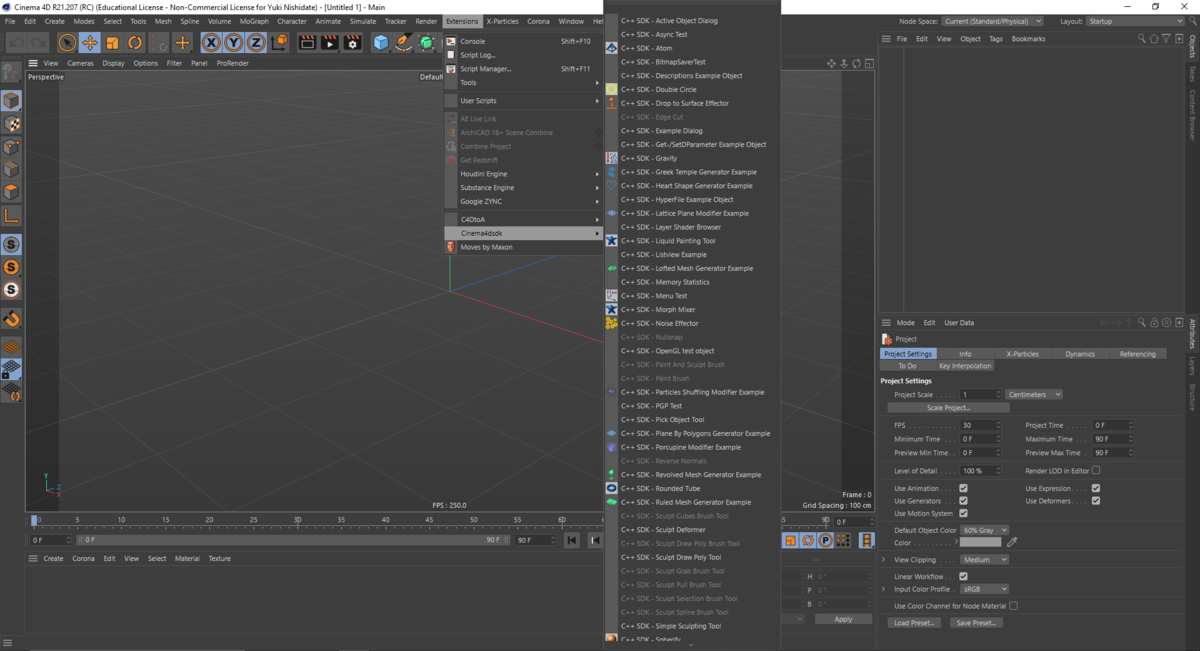The image size is (1200, 651).
Task: Activate the Move tool
Action: point(90,42)
